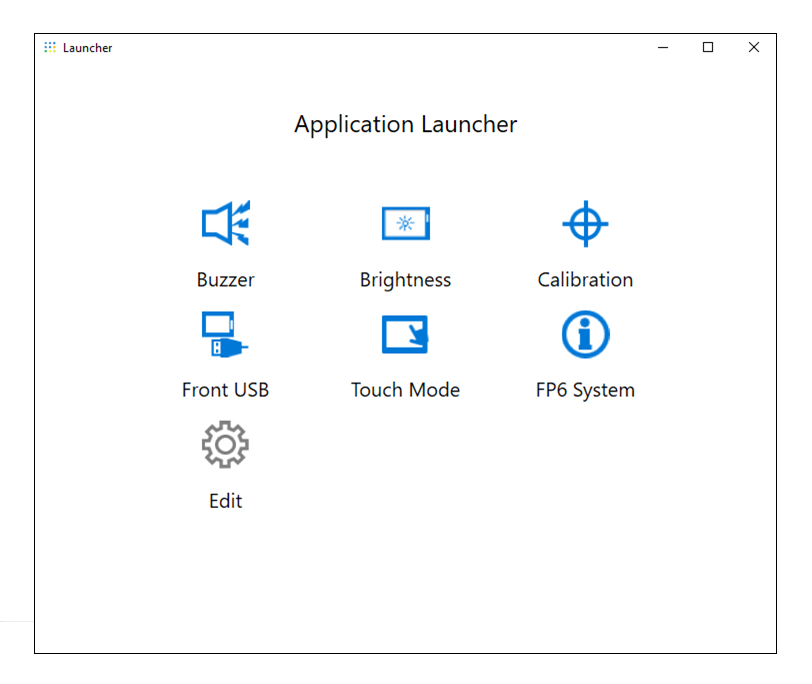The height and width of the screenshot is (684, 812).
Task: Select the "FP6 System" text label
Action: pos(585,390)
